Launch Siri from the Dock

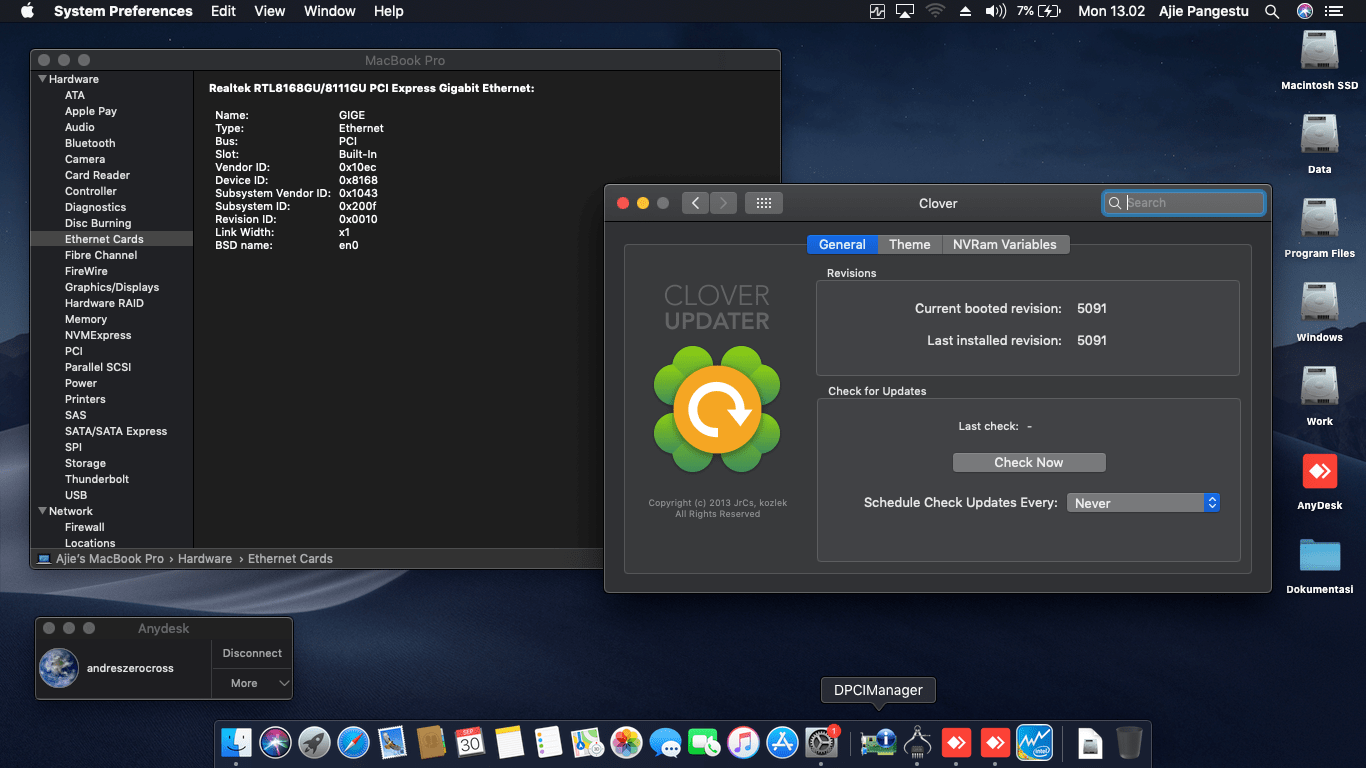coord(275,742)
